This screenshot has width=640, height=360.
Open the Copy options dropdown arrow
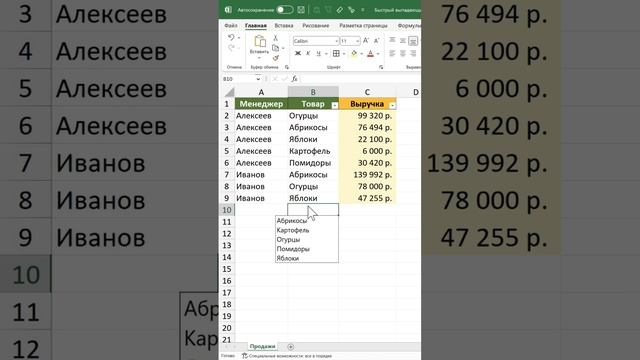pyautogui.click(x=283, y=48)
